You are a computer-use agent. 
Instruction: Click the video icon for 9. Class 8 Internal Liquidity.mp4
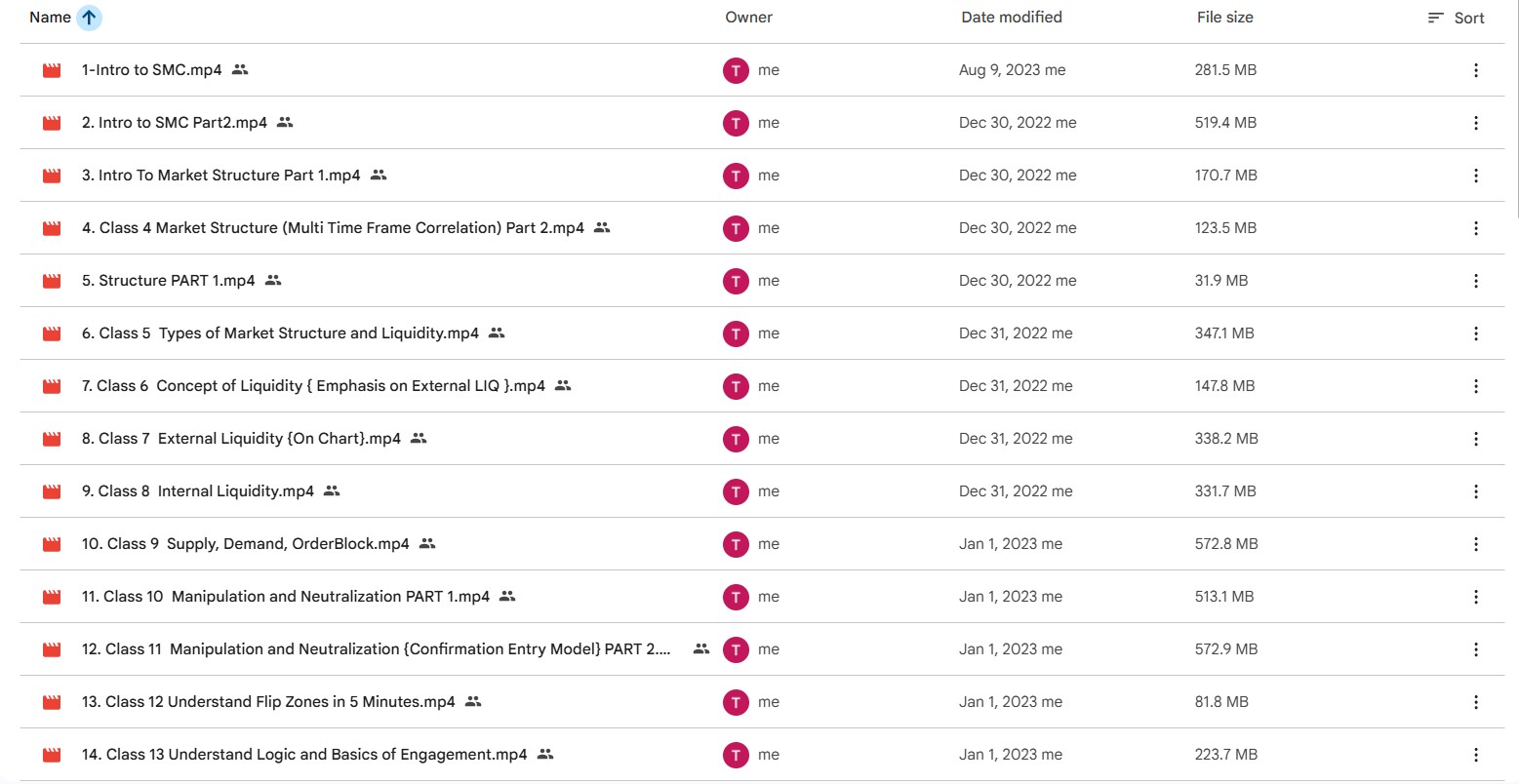click(52, 491)
